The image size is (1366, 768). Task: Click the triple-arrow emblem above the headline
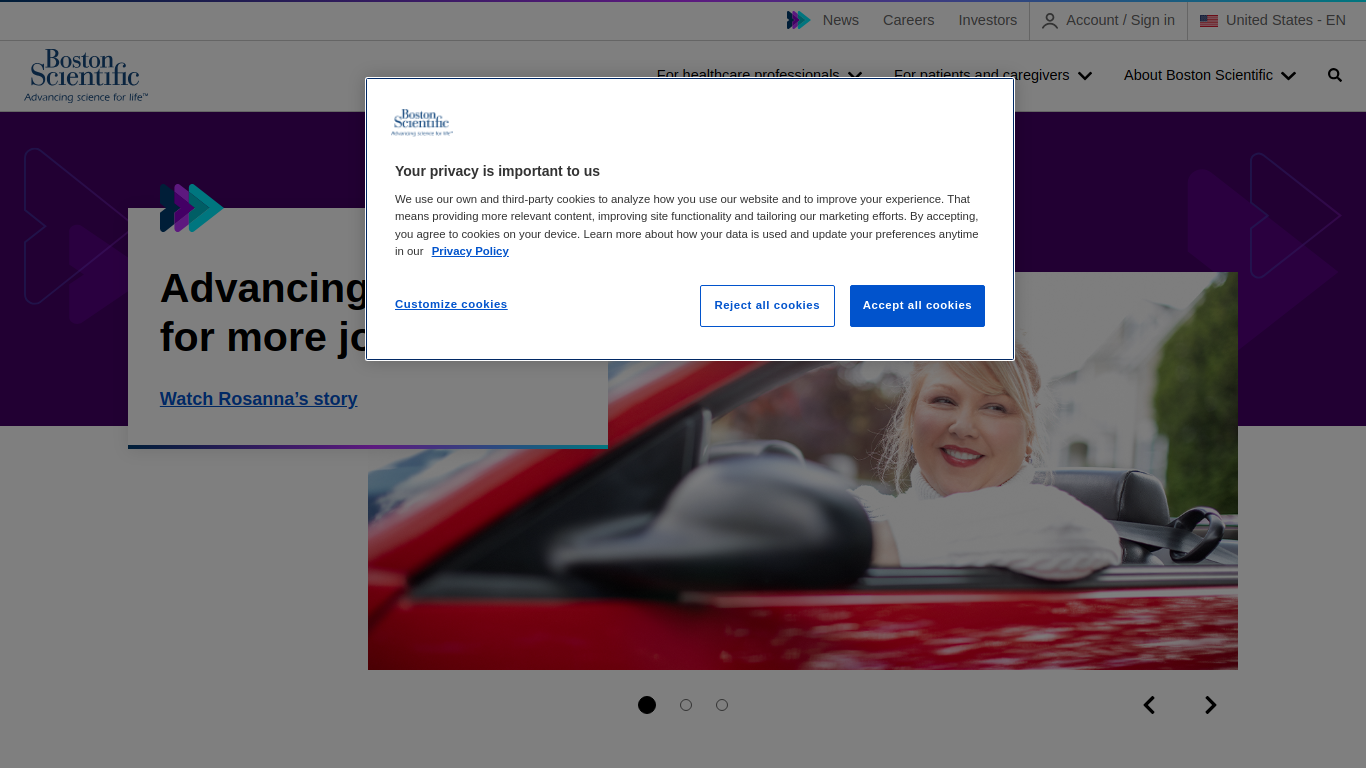tap(191, 208)
